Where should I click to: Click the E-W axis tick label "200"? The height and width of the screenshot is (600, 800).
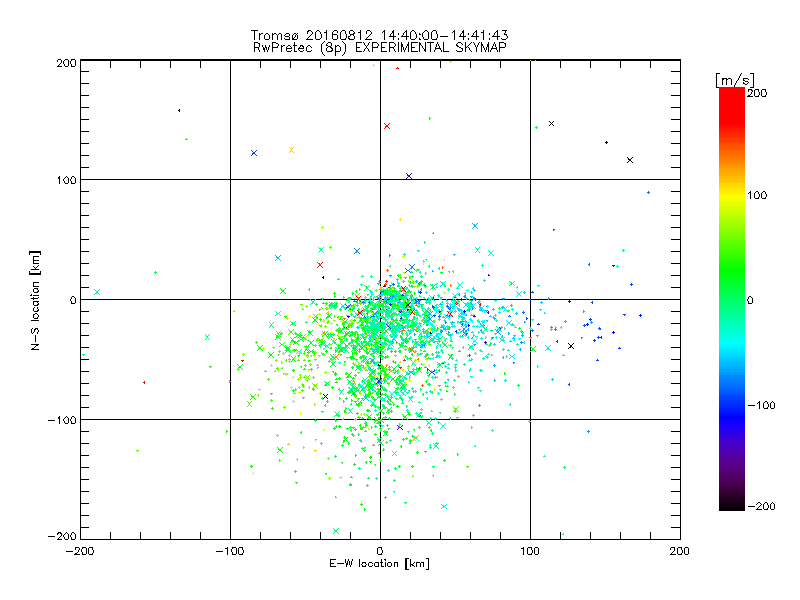(680, 551)
